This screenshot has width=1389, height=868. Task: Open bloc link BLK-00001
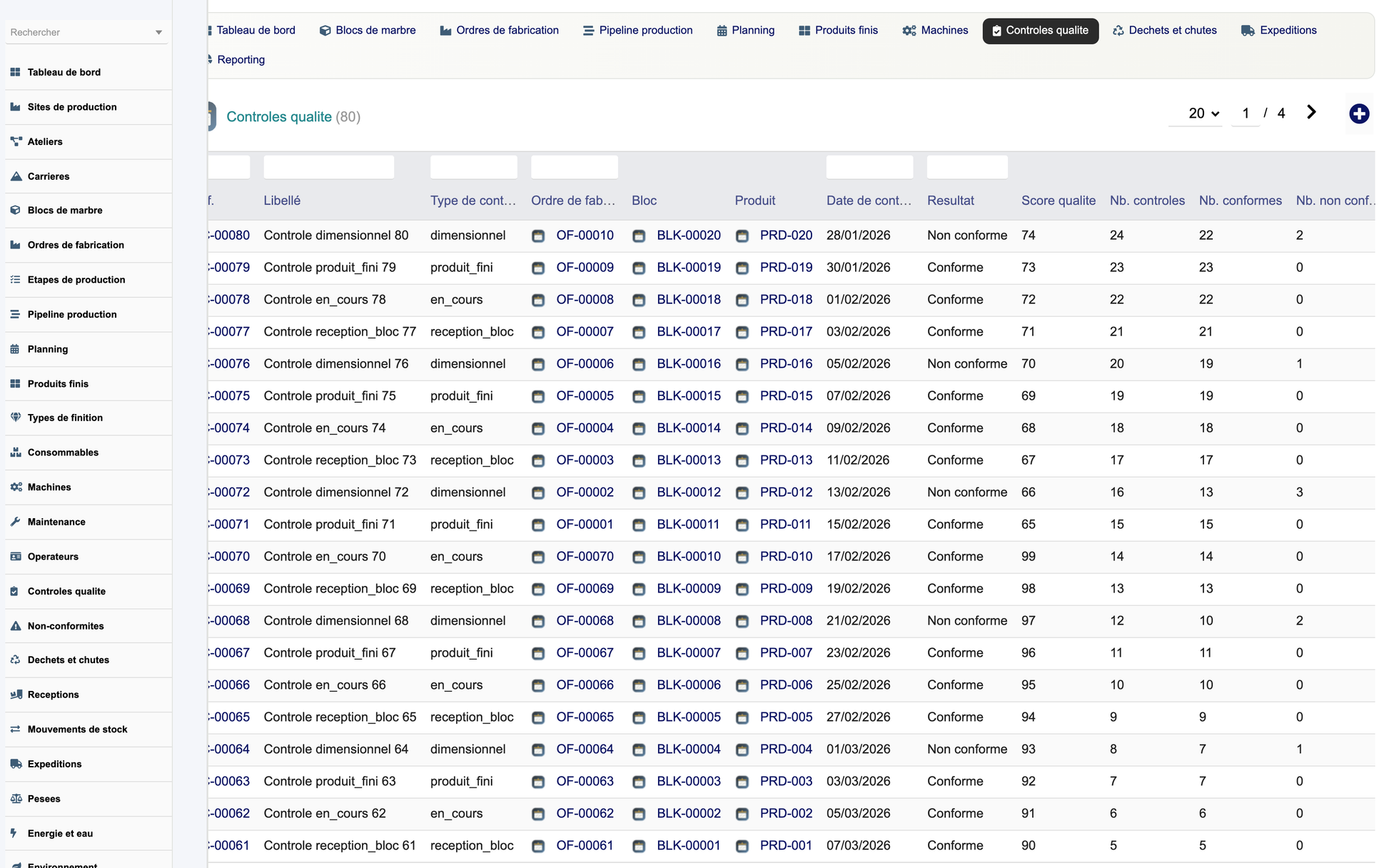click(x=688, y=846)
